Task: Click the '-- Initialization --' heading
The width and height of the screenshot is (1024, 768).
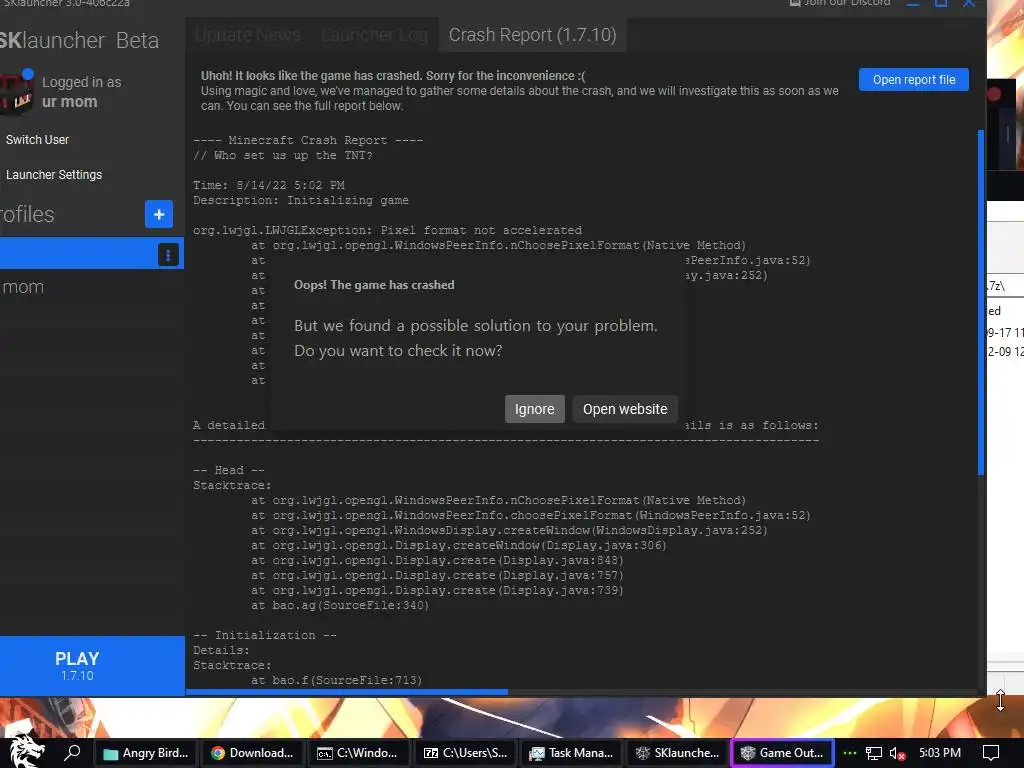Action: tap(264, 635)
